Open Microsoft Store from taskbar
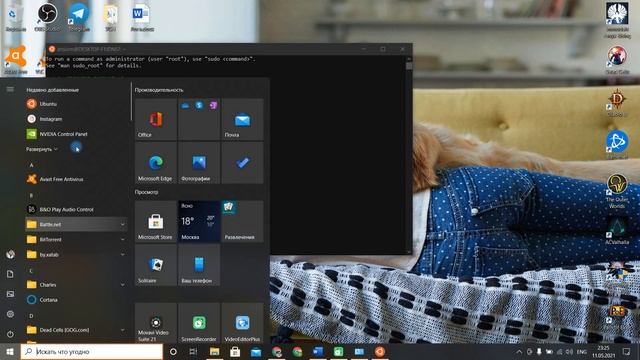640x360 pixels. tap(235, 351)
